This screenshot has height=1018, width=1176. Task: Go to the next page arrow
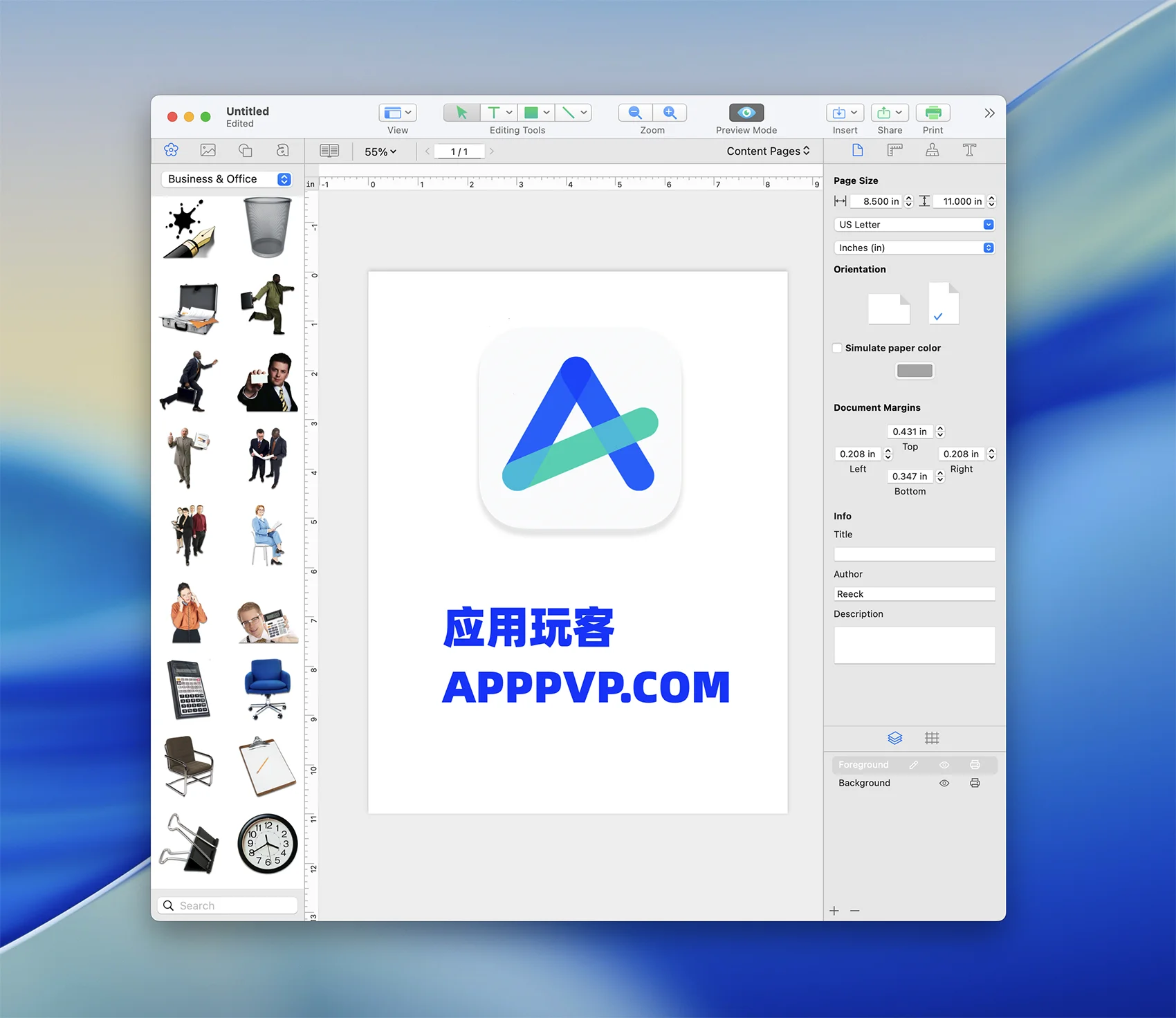(x=492, y=151)
